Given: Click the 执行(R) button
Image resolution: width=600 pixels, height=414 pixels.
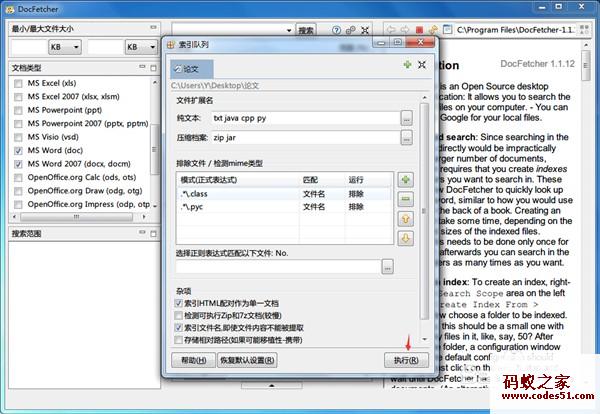Looking at the screenshot, I should [x=406, y=360].
